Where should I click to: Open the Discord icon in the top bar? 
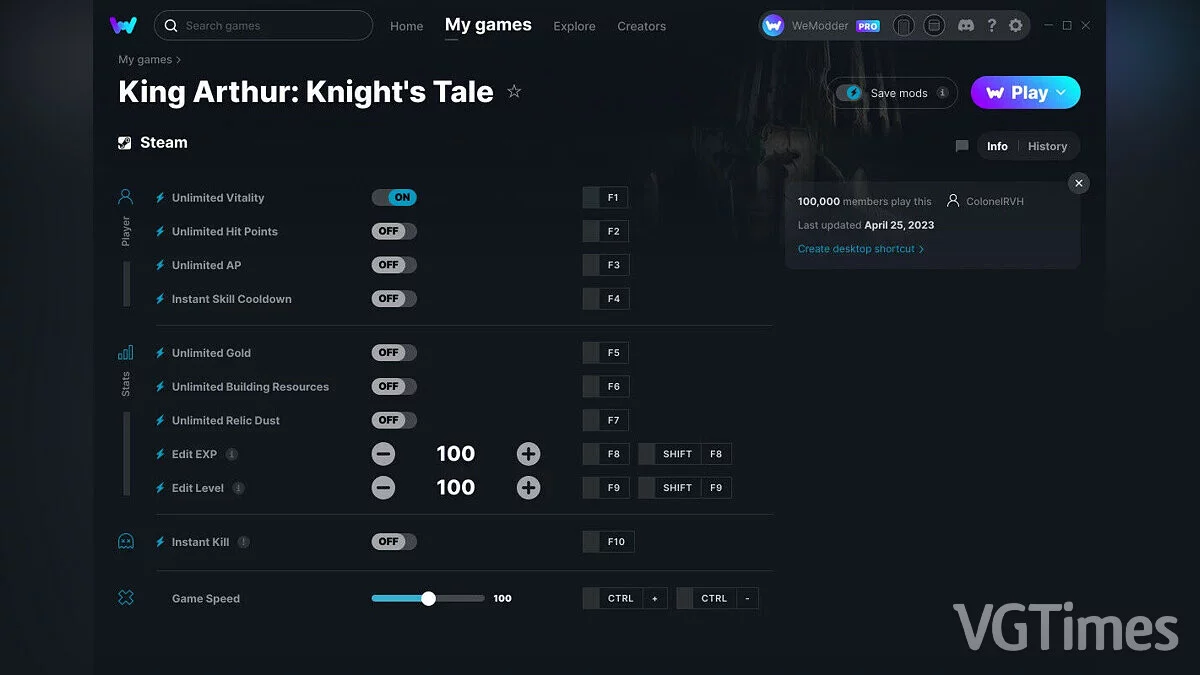pos(965,25)
